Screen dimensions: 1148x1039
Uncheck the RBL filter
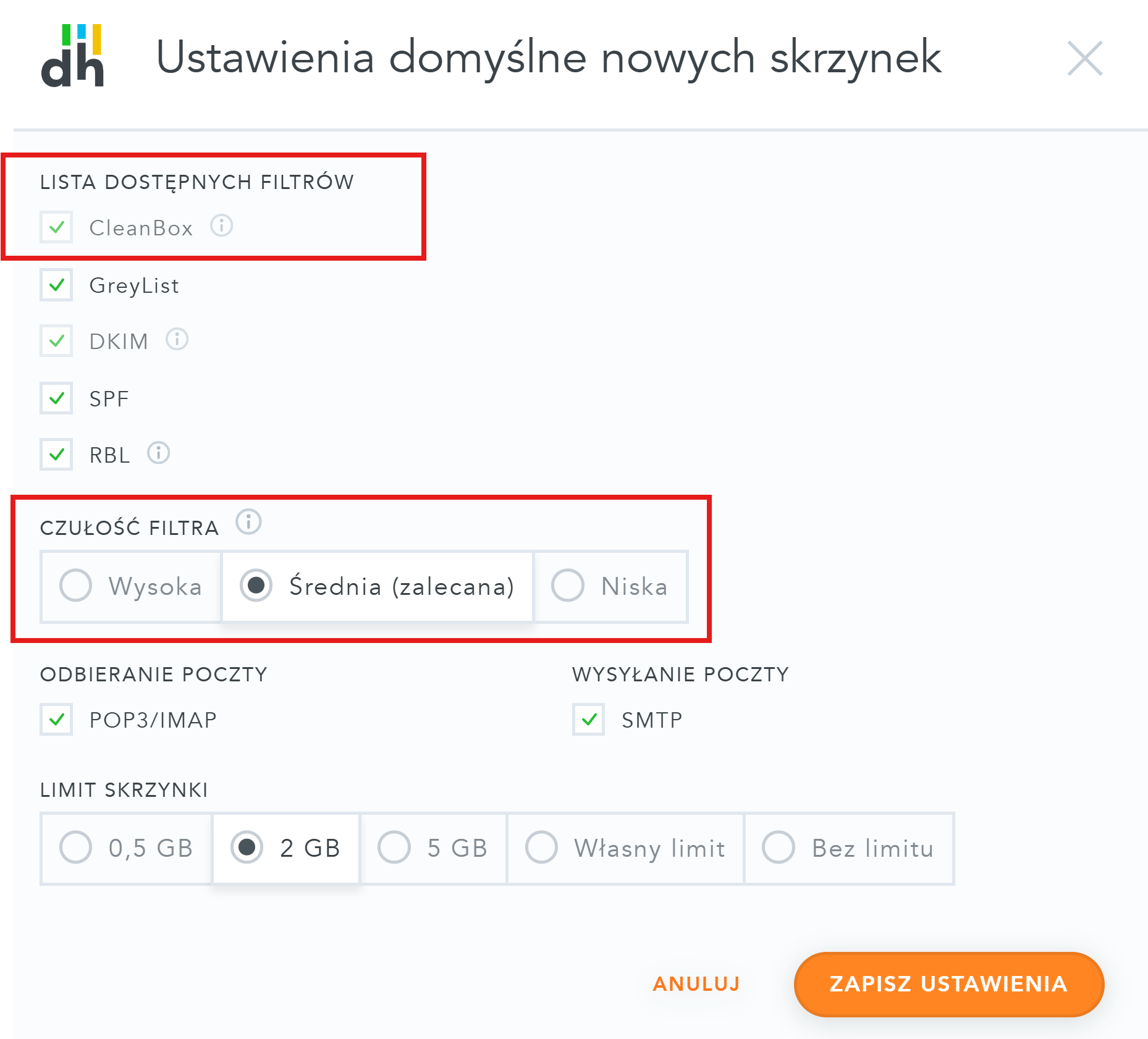[x=56, y=454]
